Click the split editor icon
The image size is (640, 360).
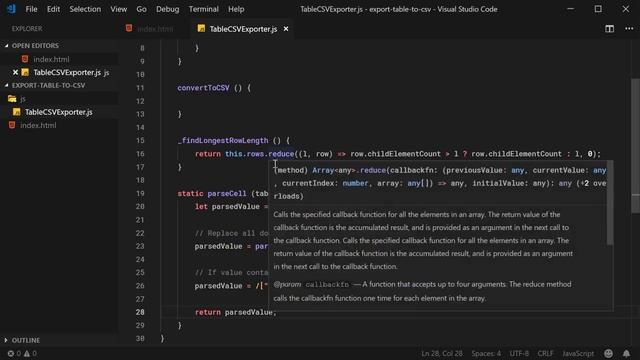(x=609, y=29)
